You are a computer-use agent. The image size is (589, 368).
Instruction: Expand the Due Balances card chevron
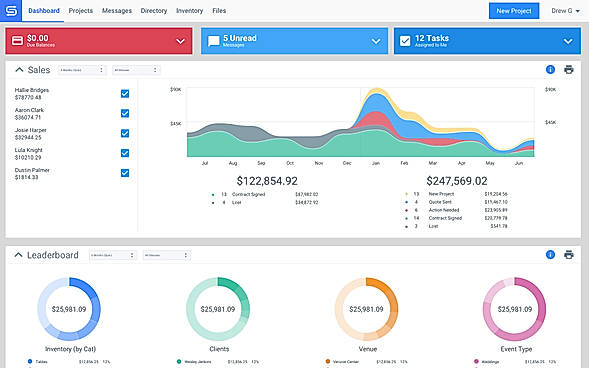pyautogui.click(x=180, y=41)
